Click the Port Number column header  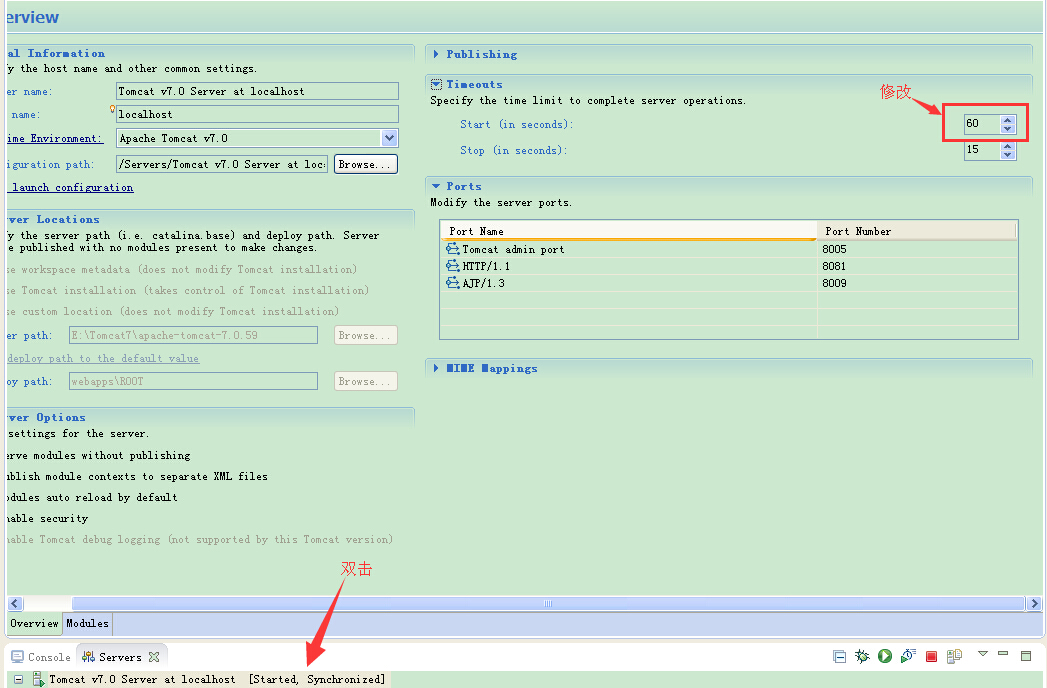[x=916, y=231]
